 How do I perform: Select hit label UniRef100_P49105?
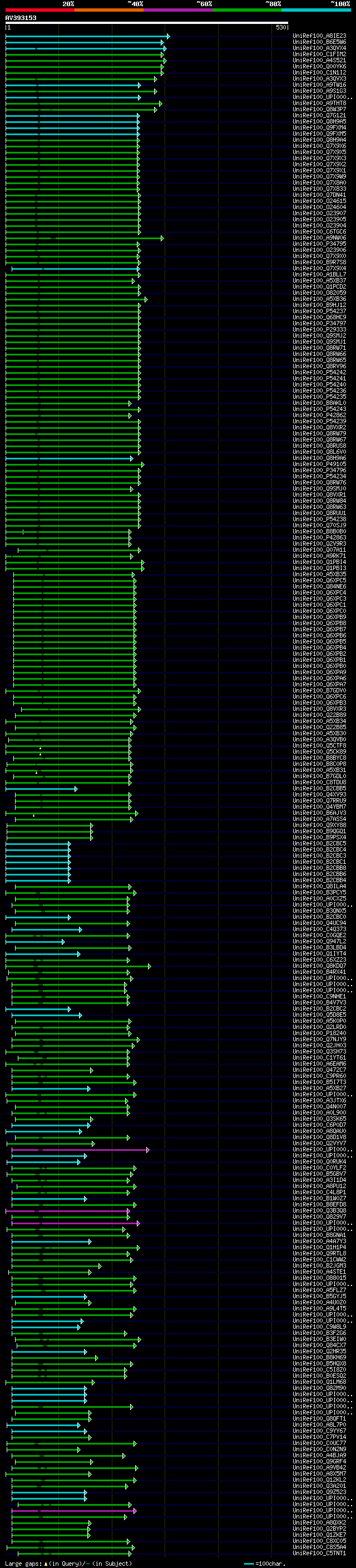tap(319, 464)
